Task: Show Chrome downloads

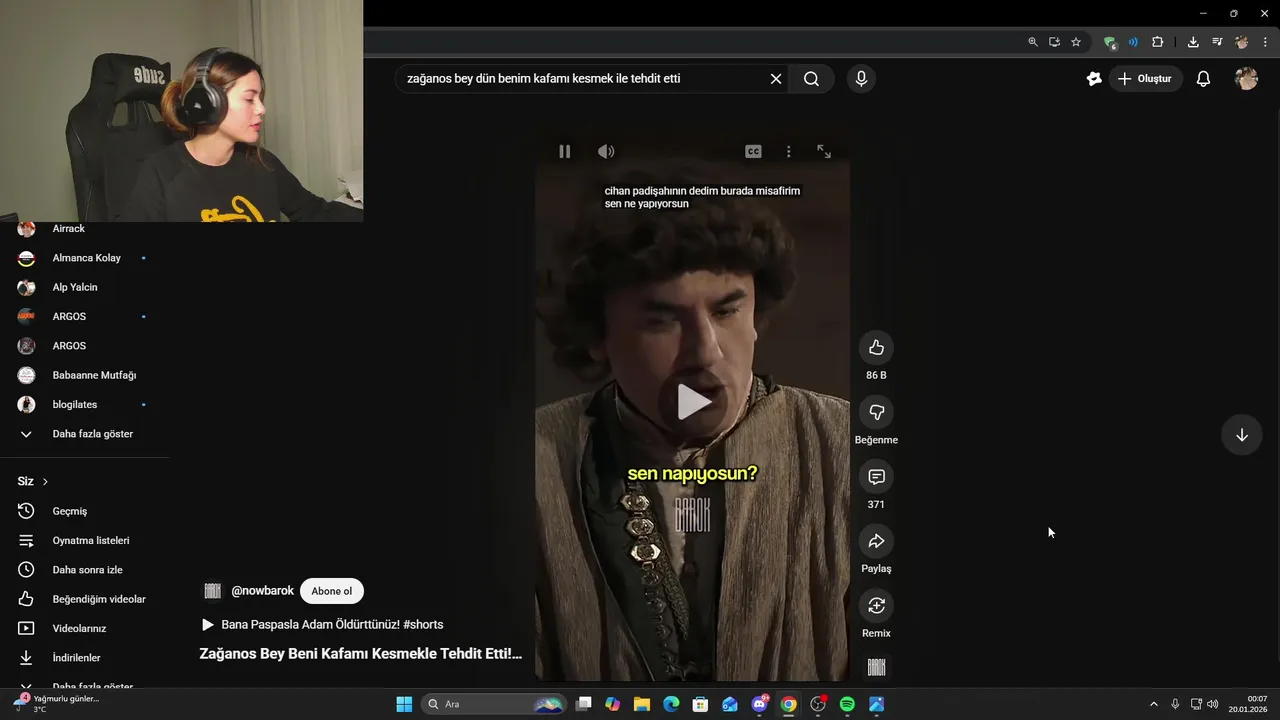Action: coord(1193,42)
